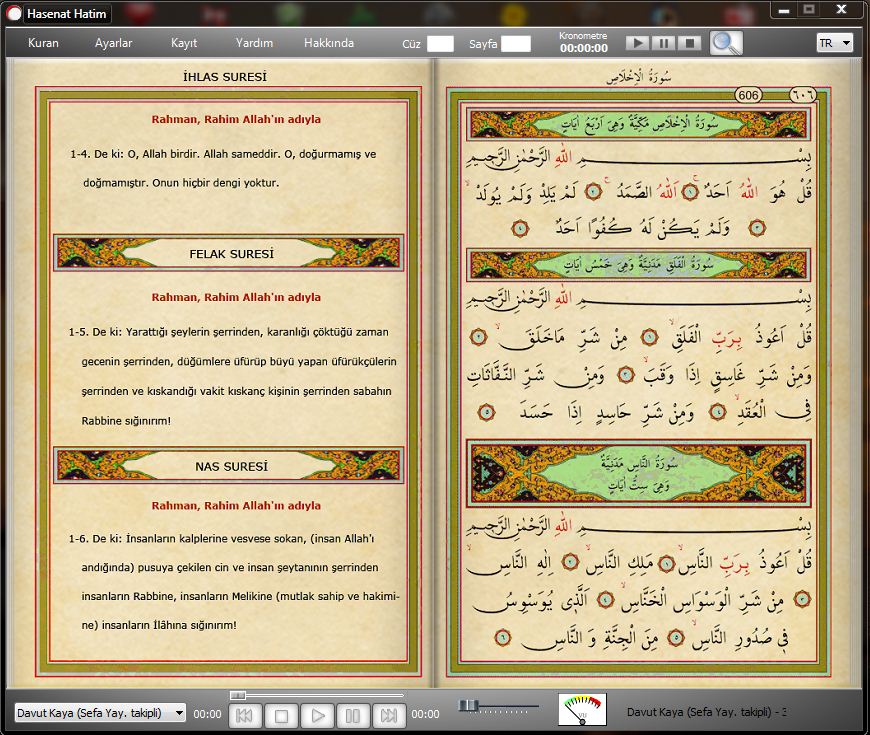Image resolution: width=870 pixels, height=735 pixels.
Task: Stop the Kronometre timer
Action: click(x=690, y=43)
